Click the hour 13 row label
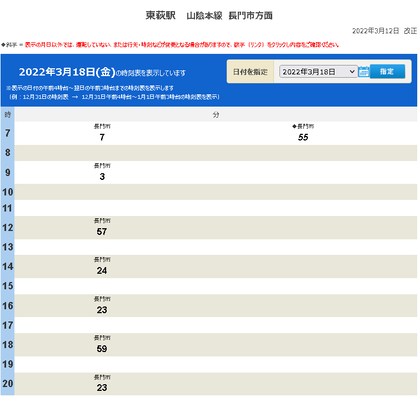This screenshot has width=420, height=397. click(8, 247)
